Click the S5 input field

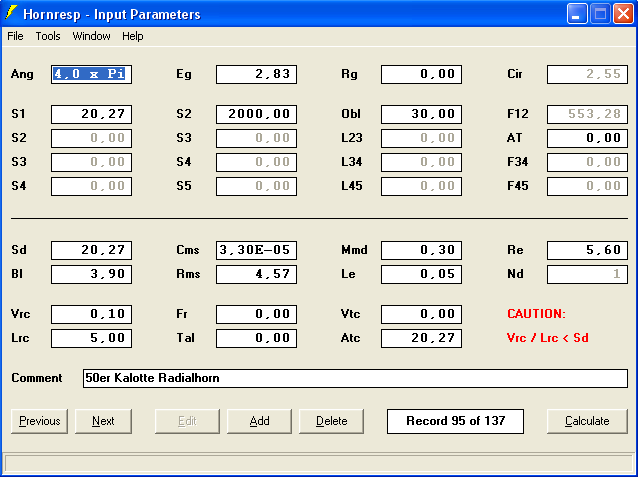tap(256, 186)
